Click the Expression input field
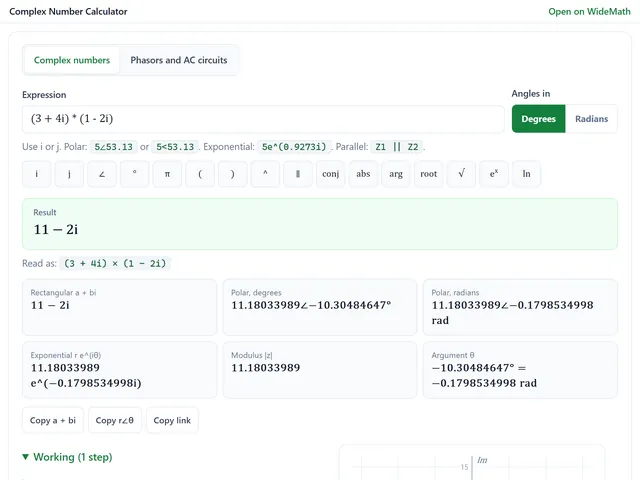The width and height of the screenshot is (640, 480). tap(263, 119)
